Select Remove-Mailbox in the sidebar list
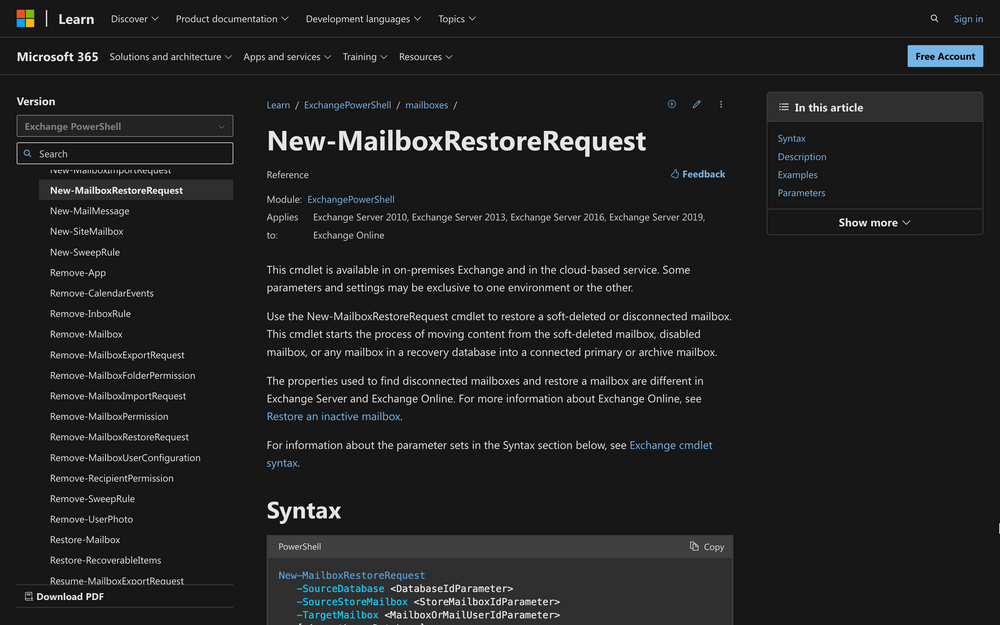 [x=86, y=334]
